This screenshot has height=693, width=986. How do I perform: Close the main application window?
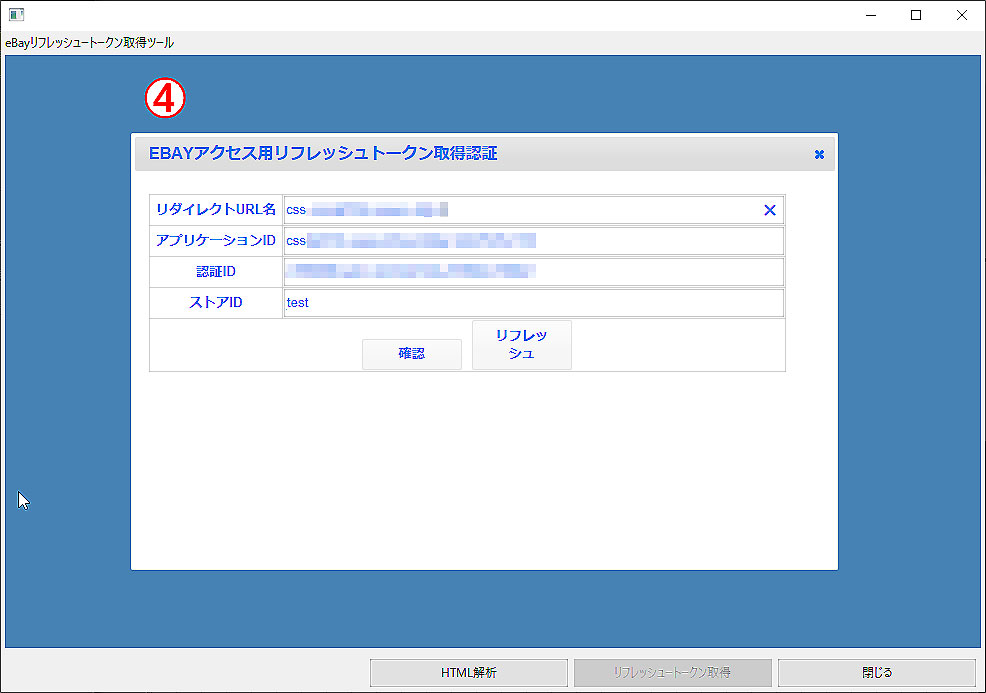961,15
